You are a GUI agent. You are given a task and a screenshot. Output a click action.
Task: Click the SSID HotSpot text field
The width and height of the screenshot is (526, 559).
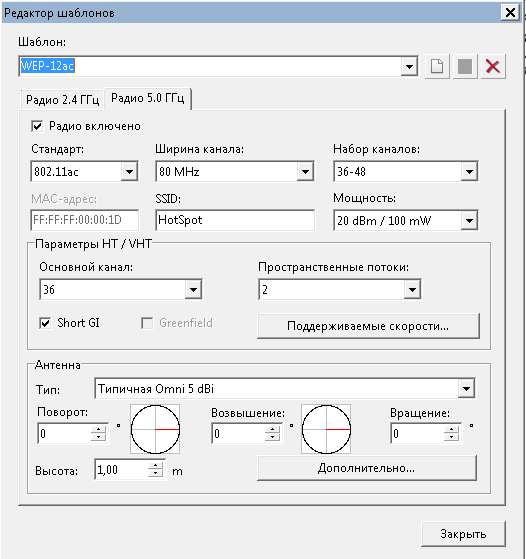pos(235,220)
